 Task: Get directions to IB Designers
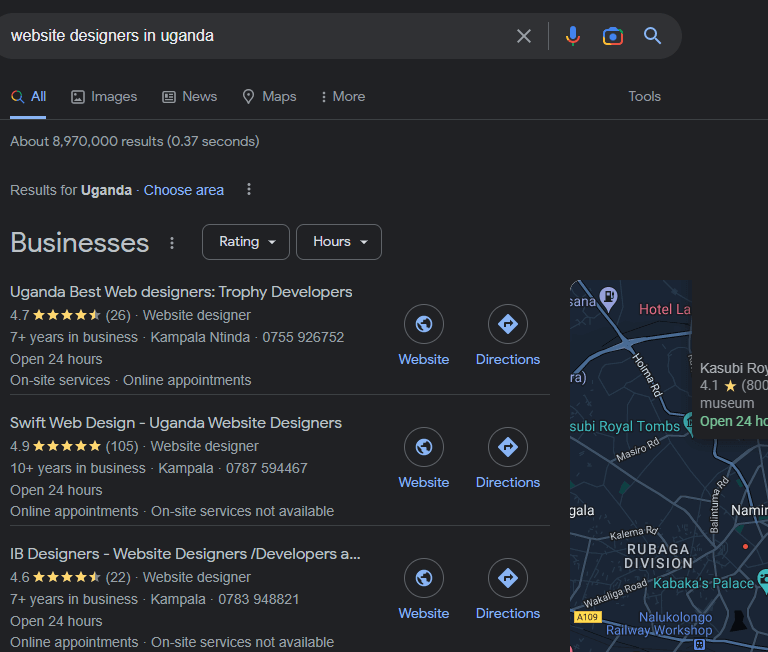508,578
